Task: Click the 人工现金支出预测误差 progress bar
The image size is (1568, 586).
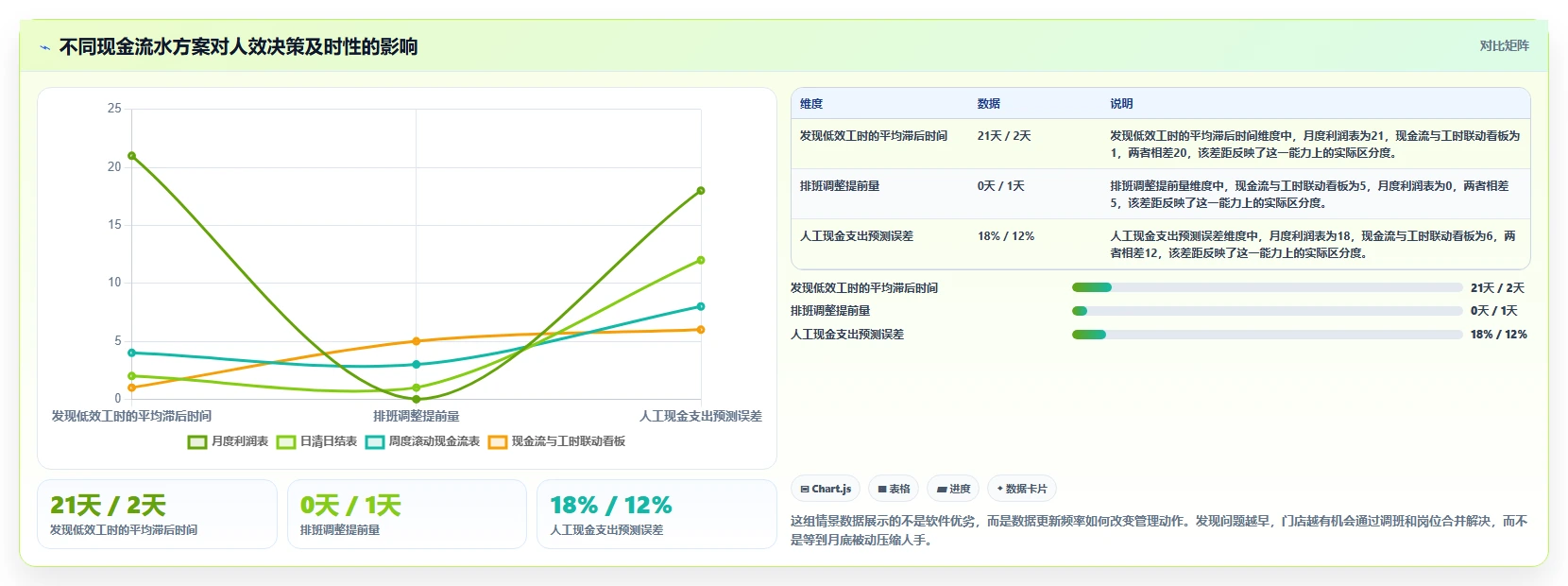Action: [x=1267, y=335]
